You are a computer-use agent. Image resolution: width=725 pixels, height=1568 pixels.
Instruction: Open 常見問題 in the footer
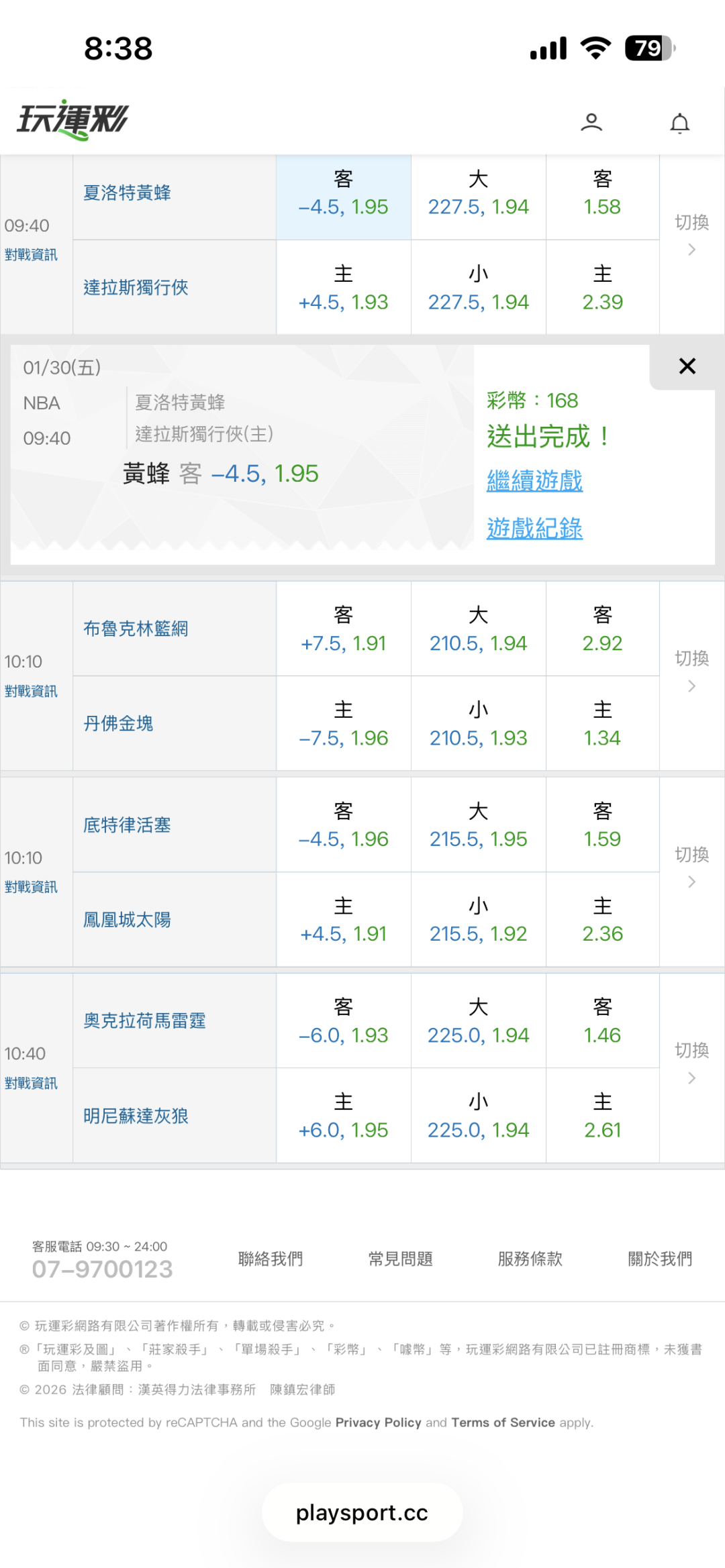tap(400, 1259)
